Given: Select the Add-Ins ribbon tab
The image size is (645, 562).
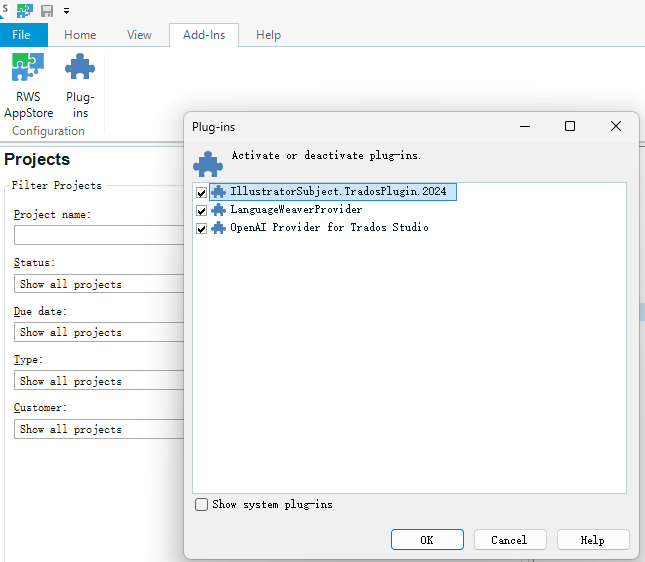Looking at the screenshot, I should (204, 35).
